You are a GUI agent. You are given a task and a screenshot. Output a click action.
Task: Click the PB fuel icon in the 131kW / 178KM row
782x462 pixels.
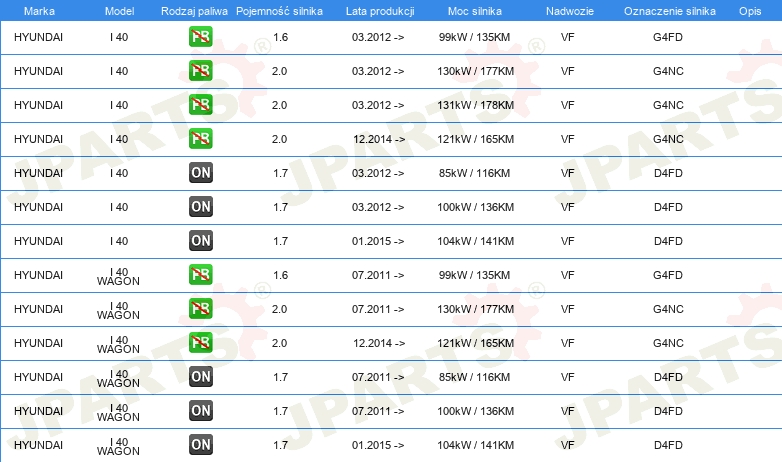[200, 105]
